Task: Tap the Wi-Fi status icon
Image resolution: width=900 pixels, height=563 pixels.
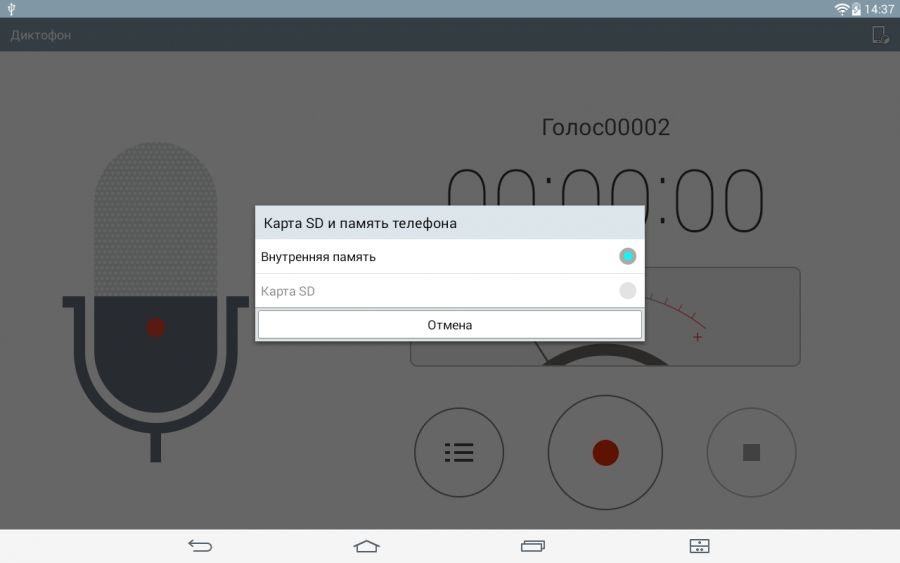Action: [x=842, y=9]
